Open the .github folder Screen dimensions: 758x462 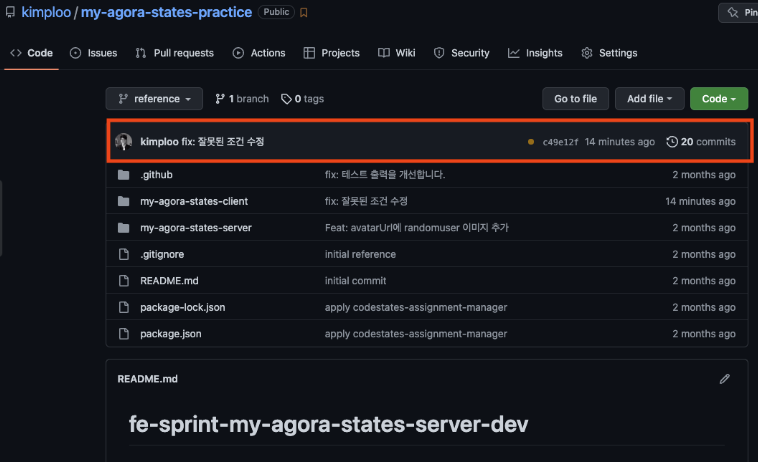point(156,174)
